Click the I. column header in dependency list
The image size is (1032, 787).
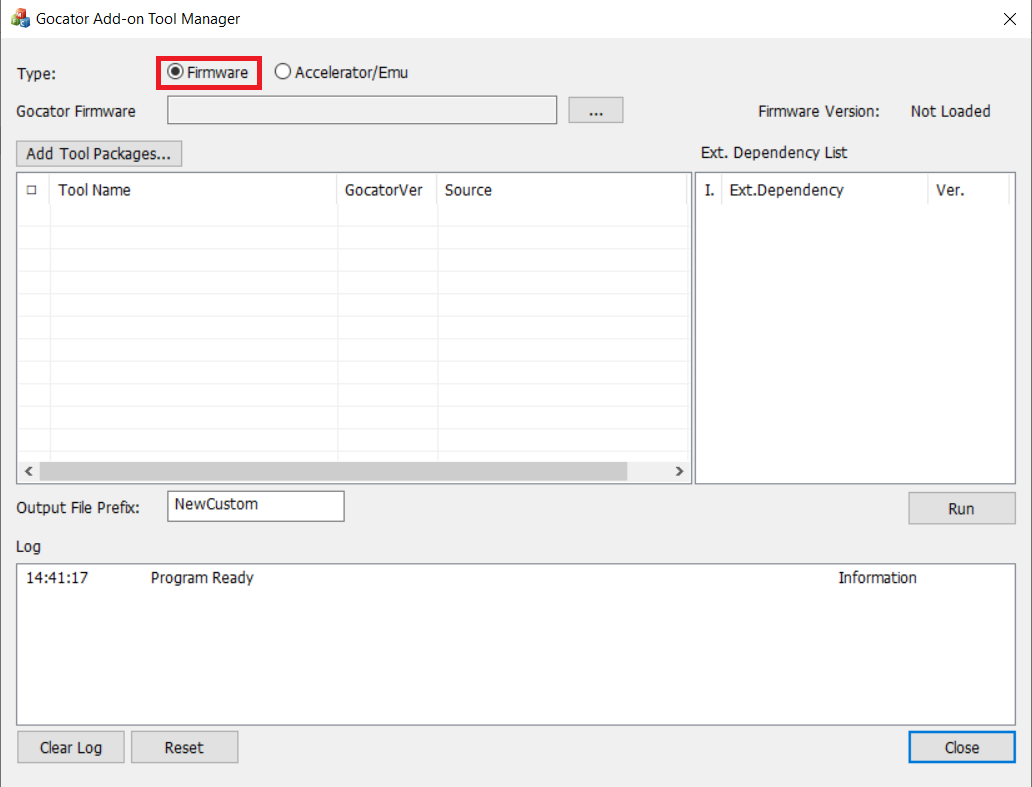[709, 190]
